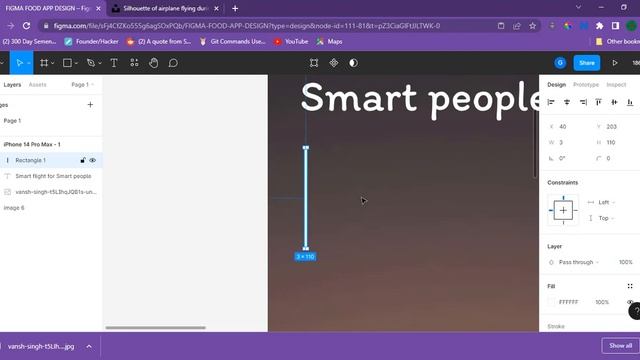
Task: Open Git Commands bookmark
Action: pos(232,42)
